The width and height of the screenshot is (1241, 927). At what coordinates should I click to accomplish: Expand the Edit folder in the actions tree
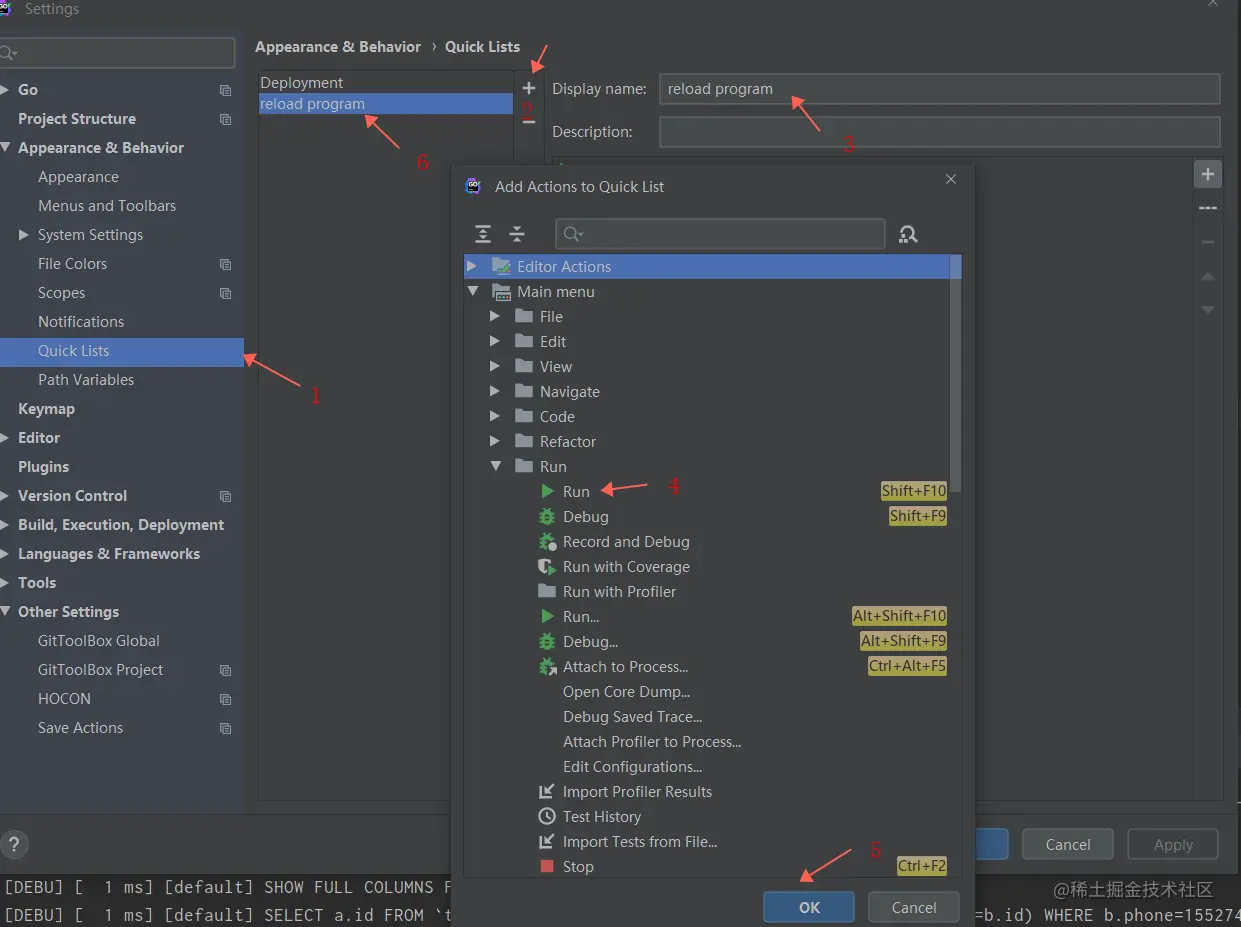pos(495,341)
